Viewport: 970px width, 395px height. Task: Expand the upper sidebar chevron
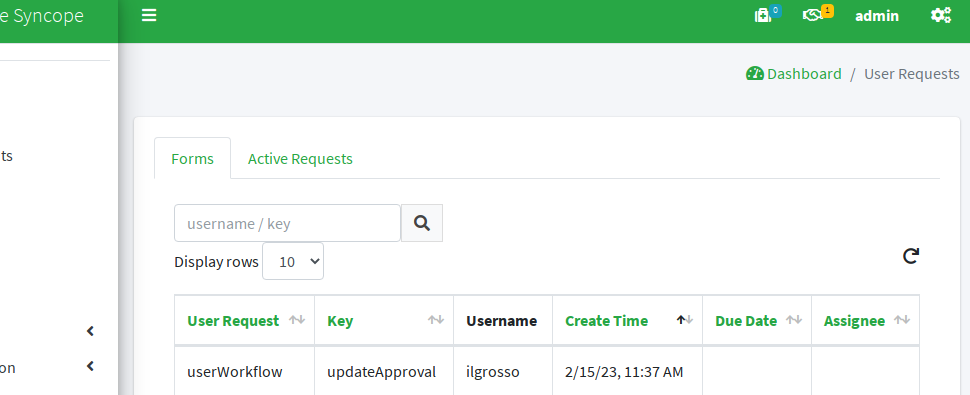coord(90,331)
